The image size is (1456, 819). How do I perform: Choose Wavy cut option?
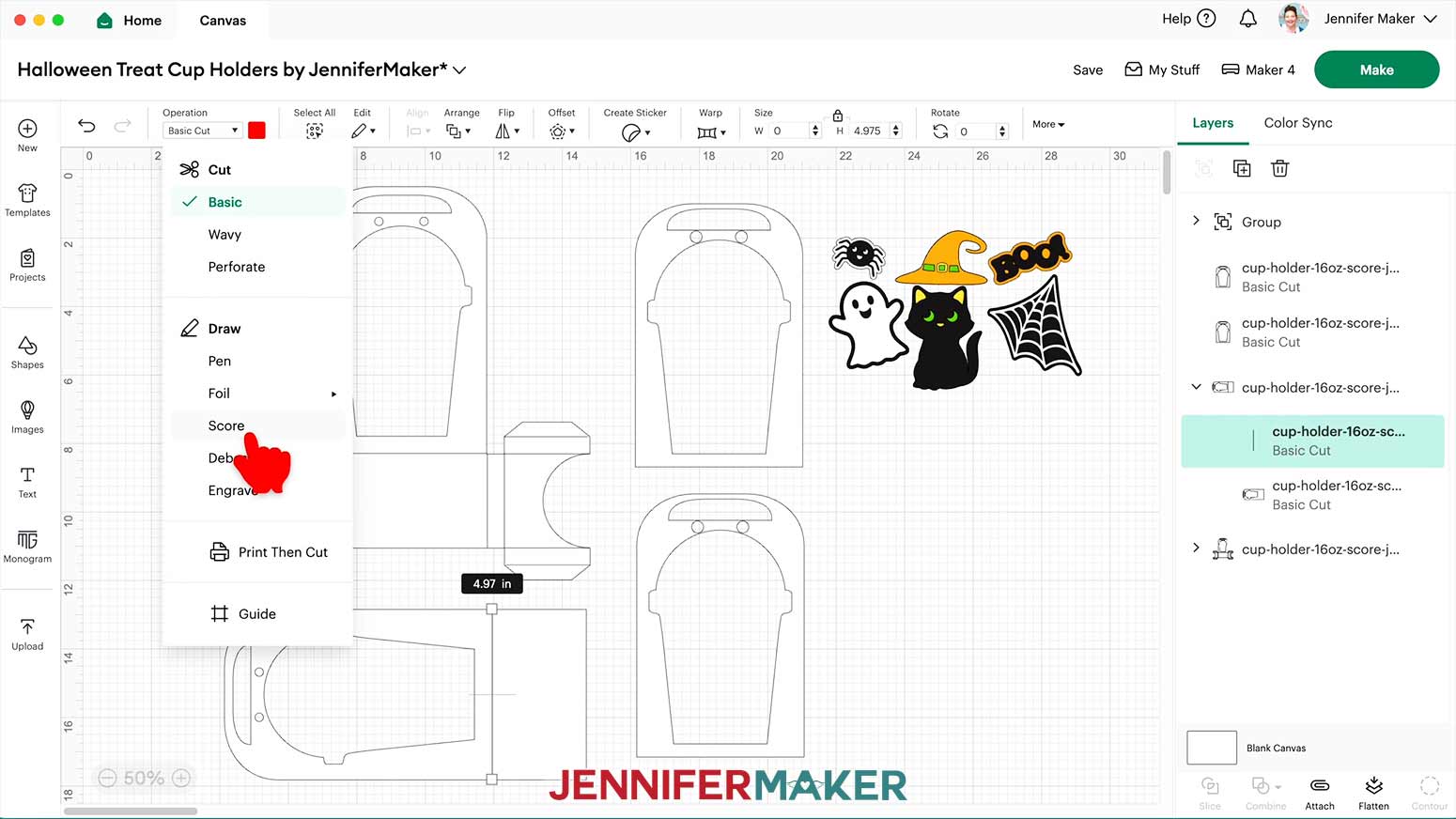225,235
